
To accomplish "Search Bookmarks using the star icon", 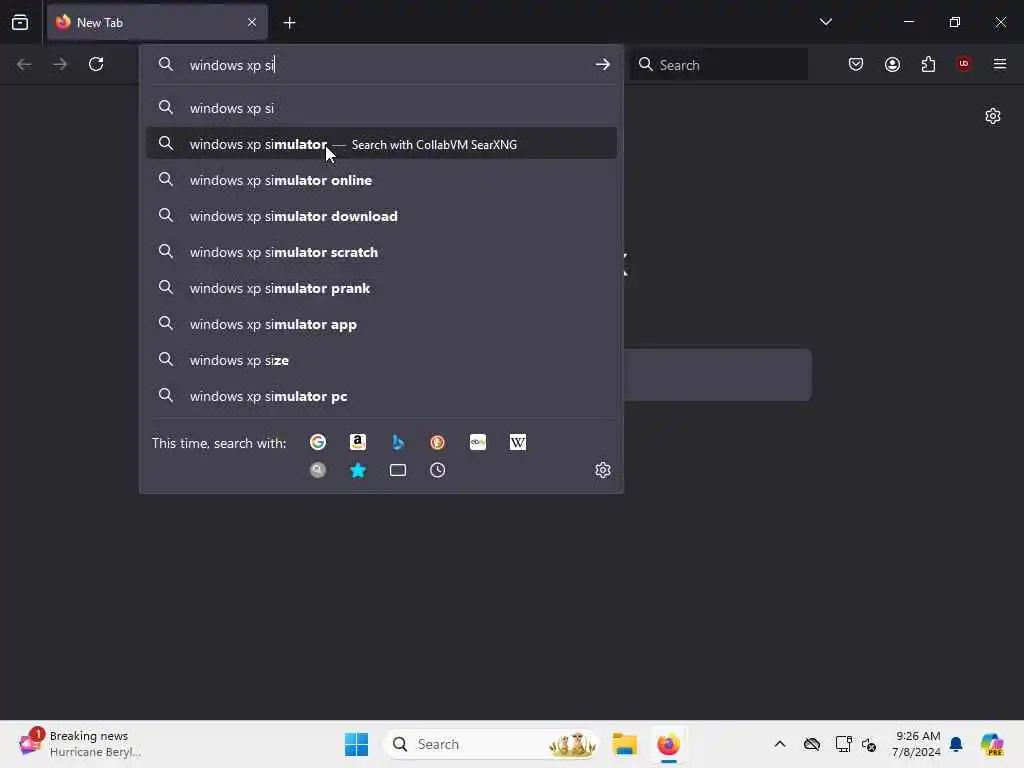I will click(x=358, y=470).
